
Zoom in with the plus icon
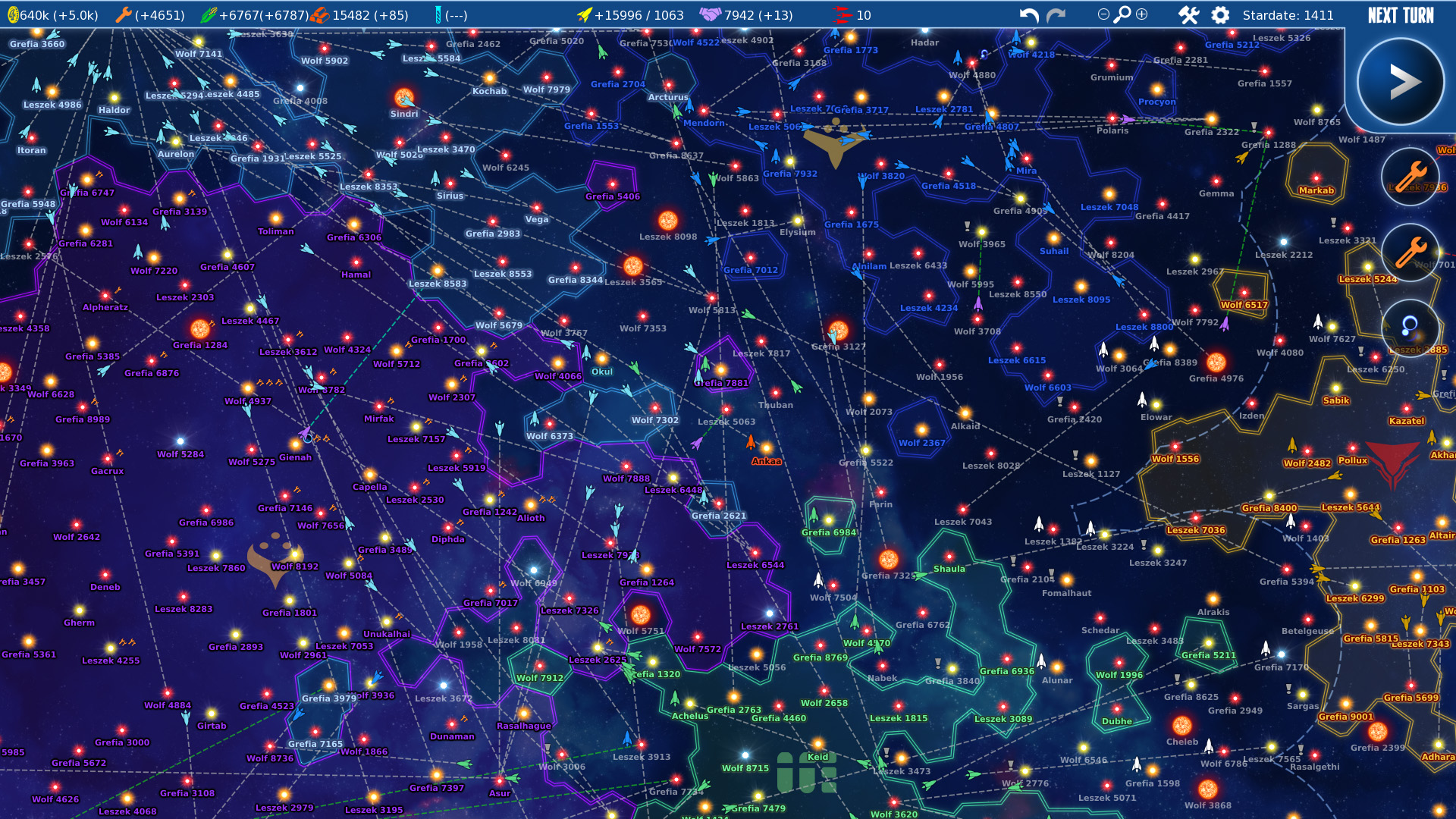1141,14
